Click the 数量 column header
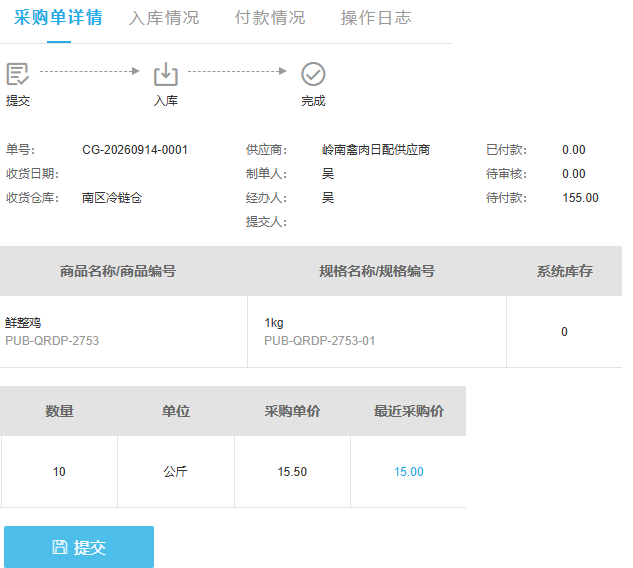Viewport: 633px width, 568px height. (59, 411)
